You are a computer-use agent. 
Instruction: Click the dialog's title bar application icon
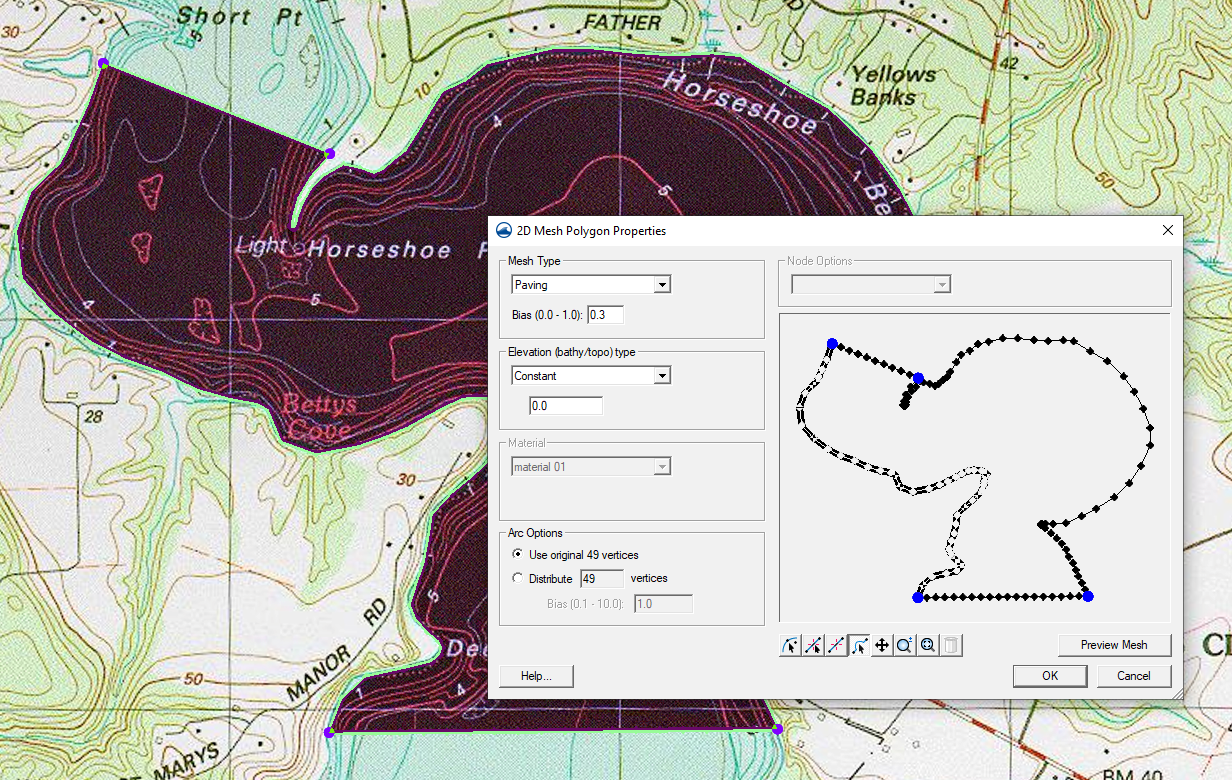[x=503, y=230]
